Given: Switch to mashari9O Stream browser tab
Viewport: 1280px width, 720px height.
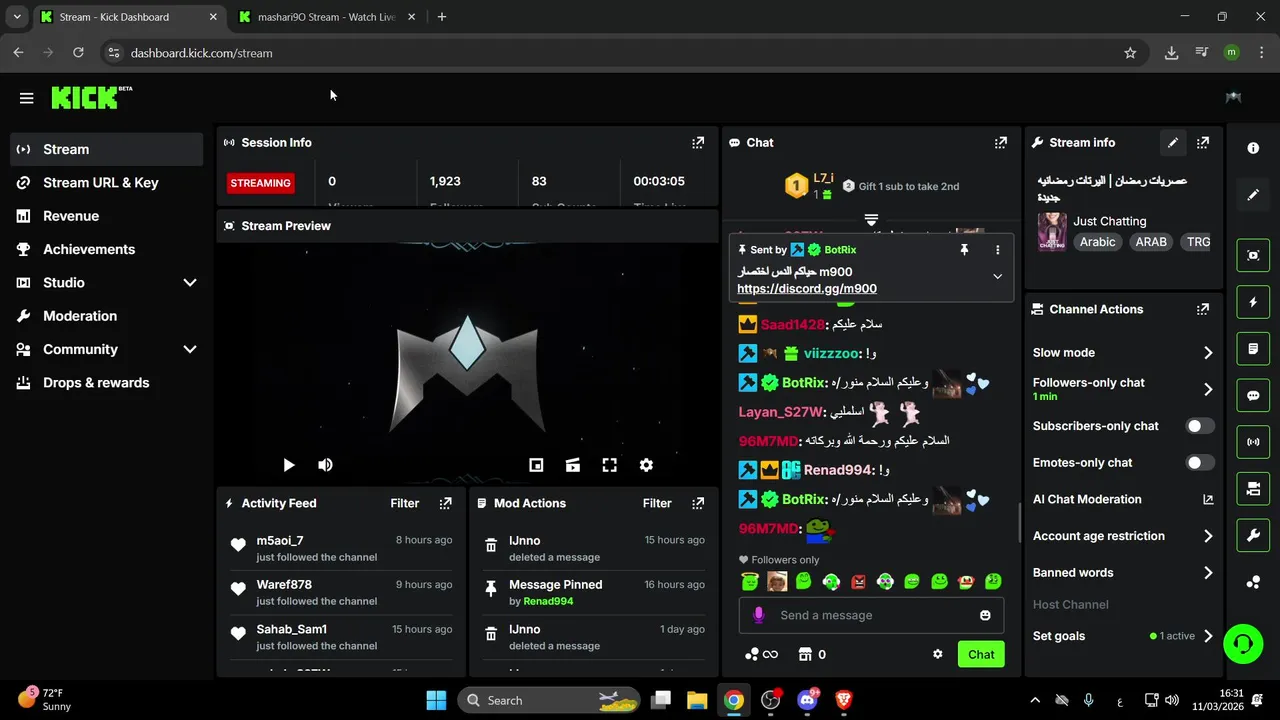Looking at the screenshot, I should pyautogui.click(x=325, y=17).
